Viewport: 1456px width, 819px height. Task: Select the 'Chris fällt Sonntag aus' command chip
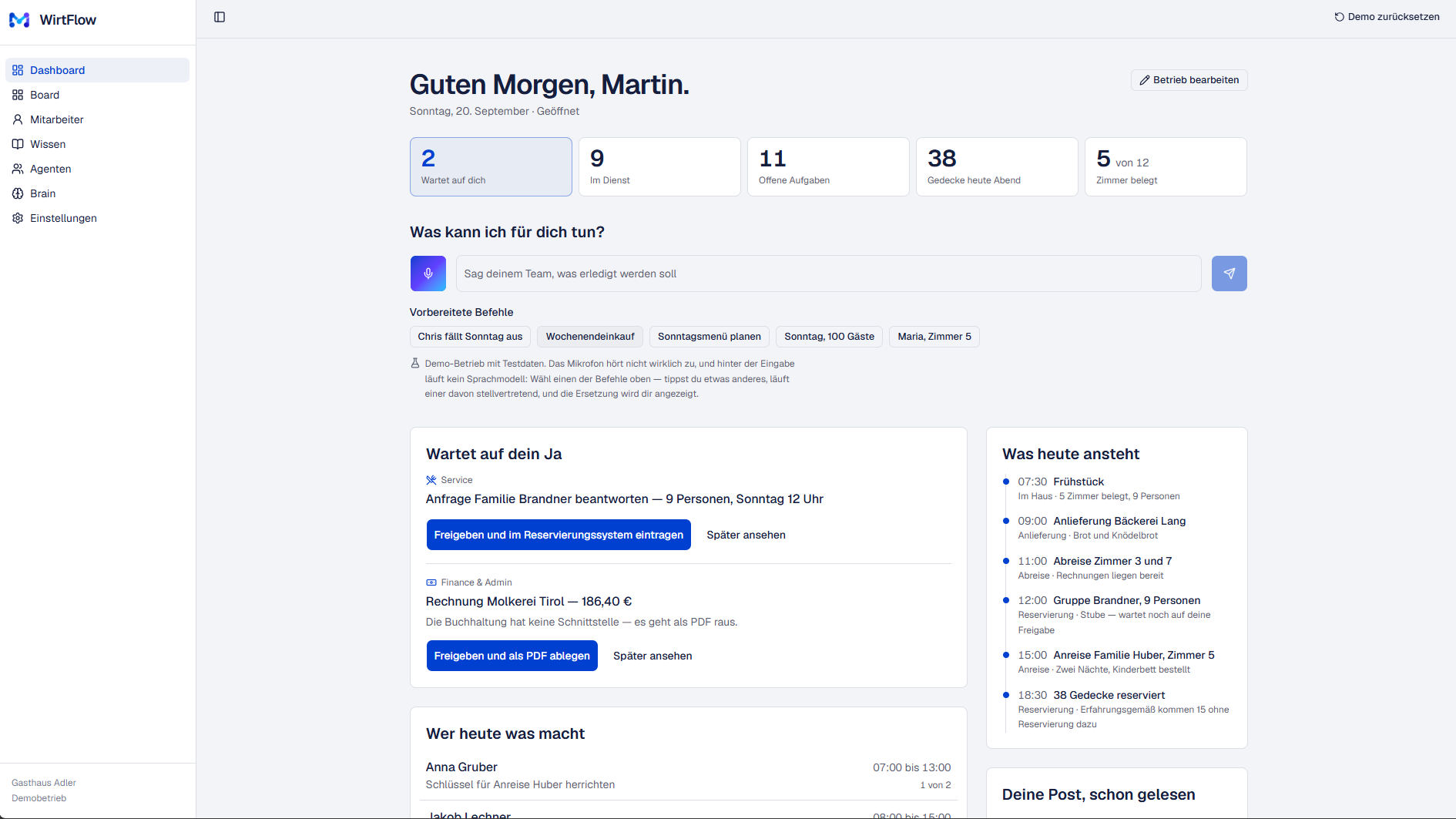pos(470,337)
